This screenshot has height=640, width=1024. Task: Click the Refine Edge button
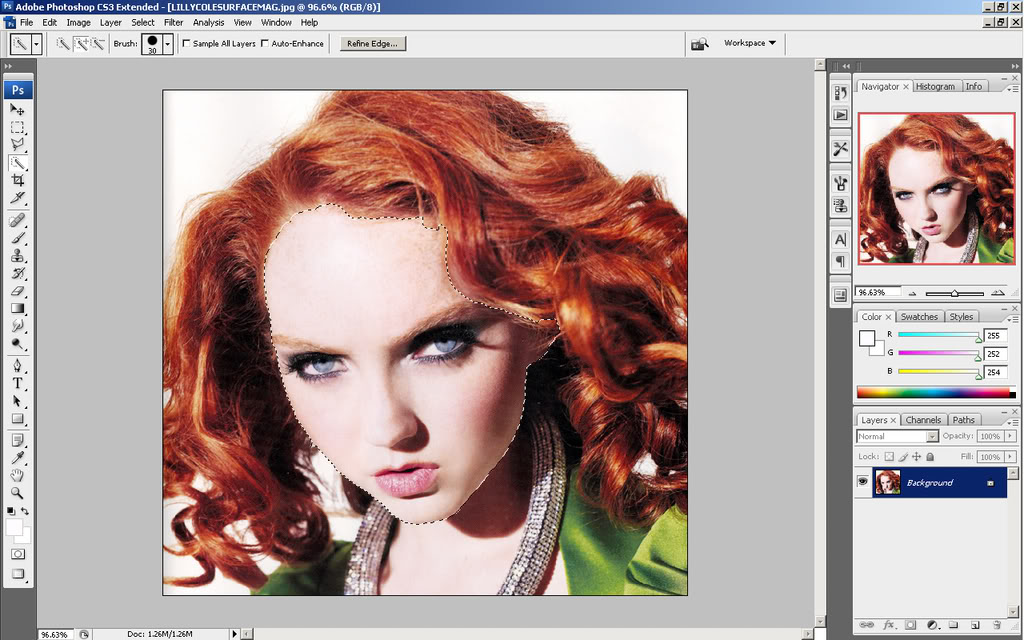[x=372, y=44]
